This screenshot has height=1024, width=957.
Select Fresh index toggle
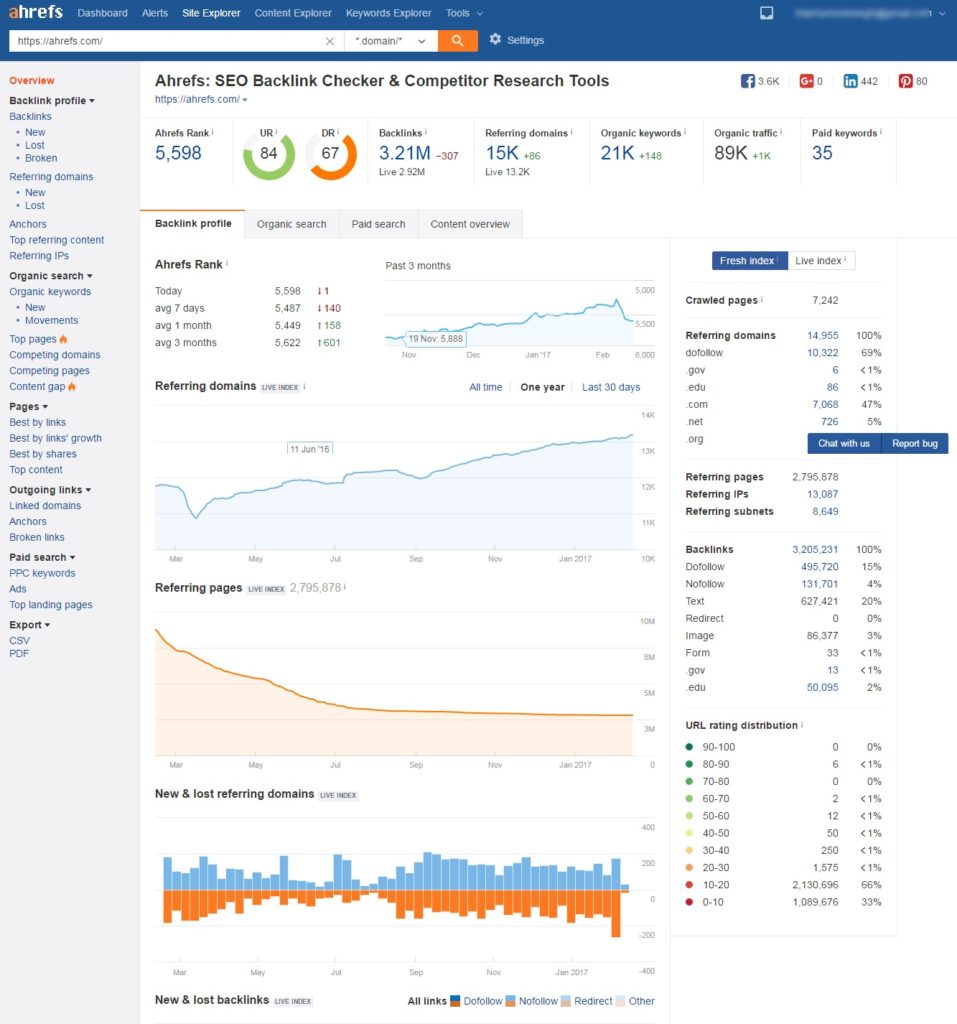749,261
